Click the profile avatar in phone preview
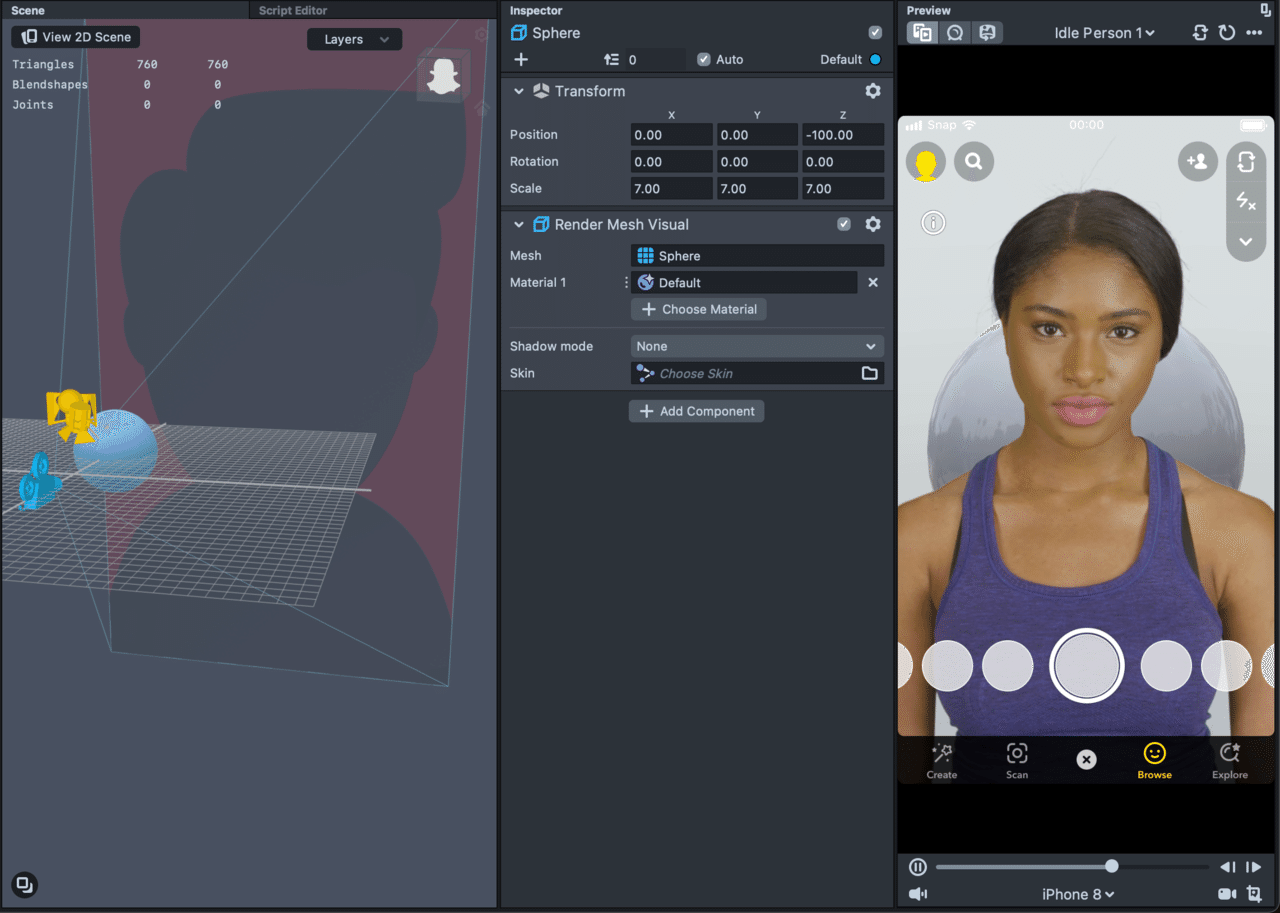 tap(926, 161)
